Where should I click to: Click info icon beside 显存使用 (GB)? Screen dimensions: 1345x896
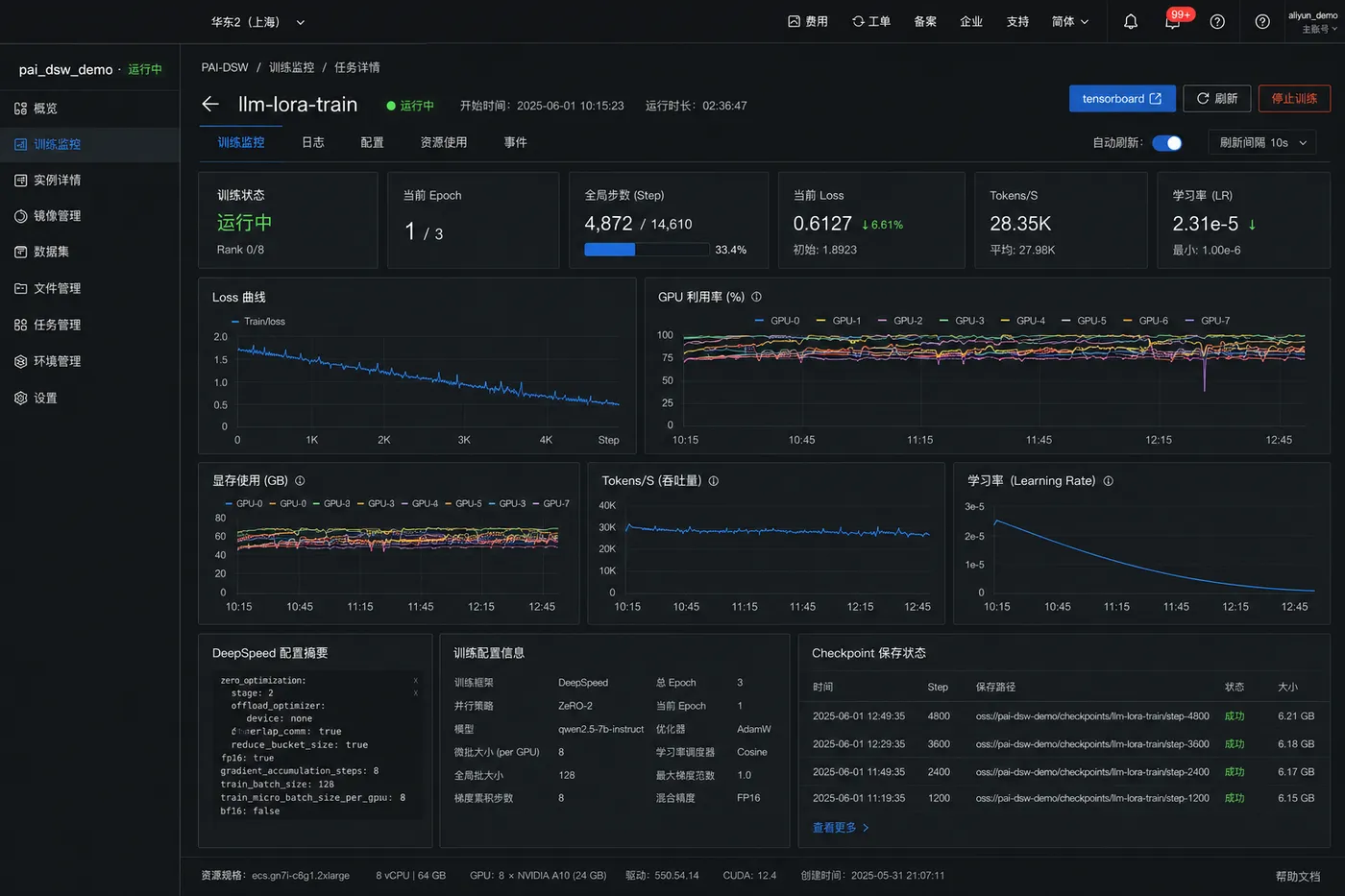tap(300, 480)
